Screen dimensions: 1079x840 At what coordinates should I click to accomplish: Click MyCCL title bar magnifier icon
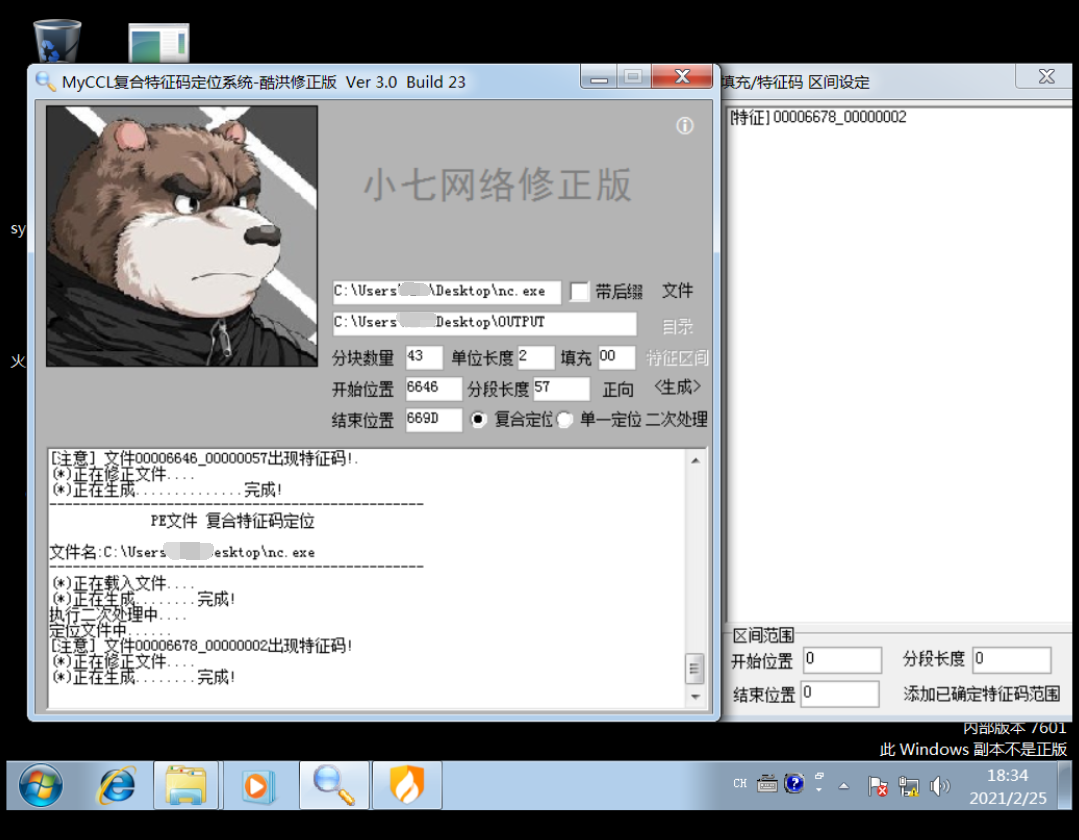point(45,81)
